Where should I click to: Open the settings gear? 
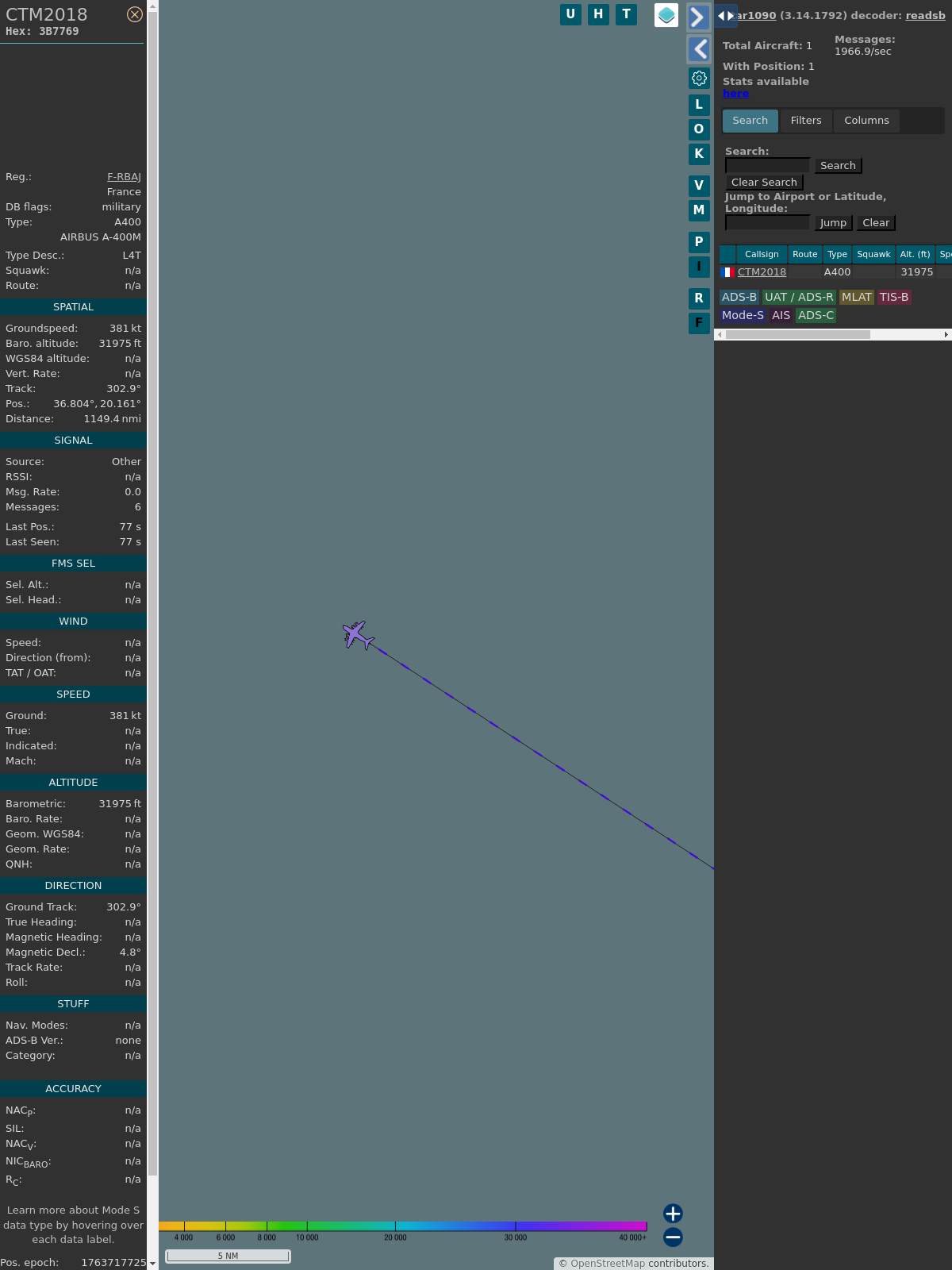699,78
